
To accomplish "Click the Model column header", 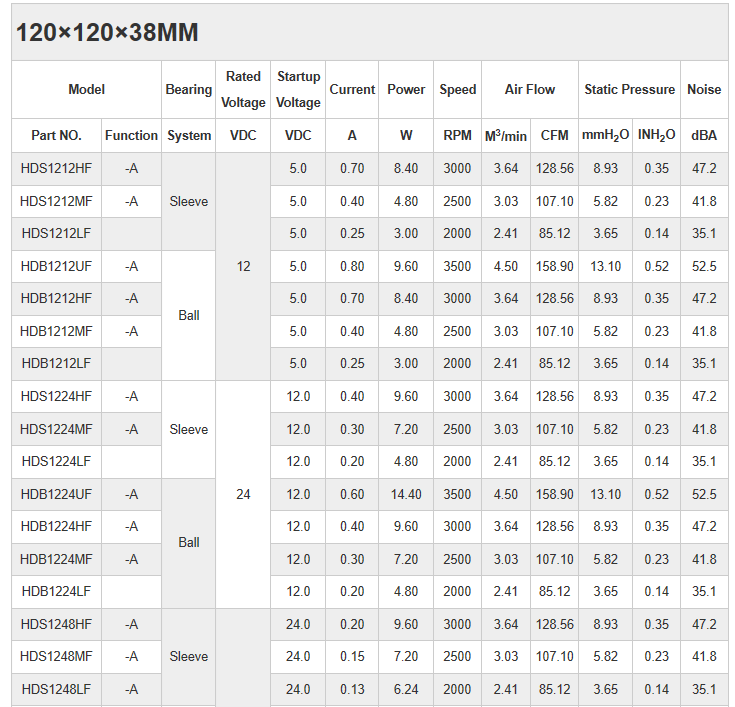I will click(x=86, y=90).
